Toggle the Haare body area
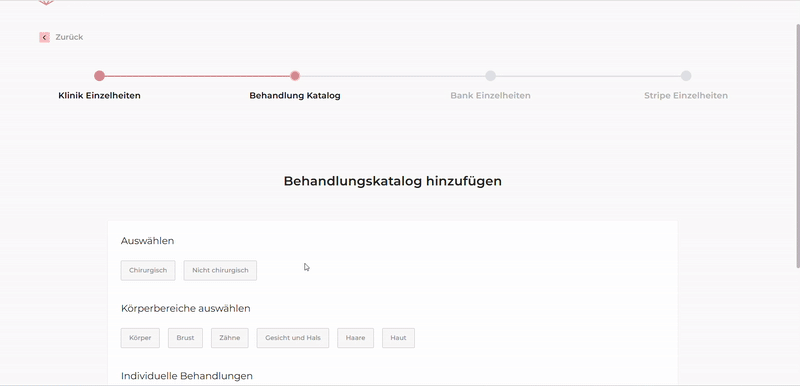The width and height of the screenshot is (800, 386). pyautogui.click(x=355, y=338)
